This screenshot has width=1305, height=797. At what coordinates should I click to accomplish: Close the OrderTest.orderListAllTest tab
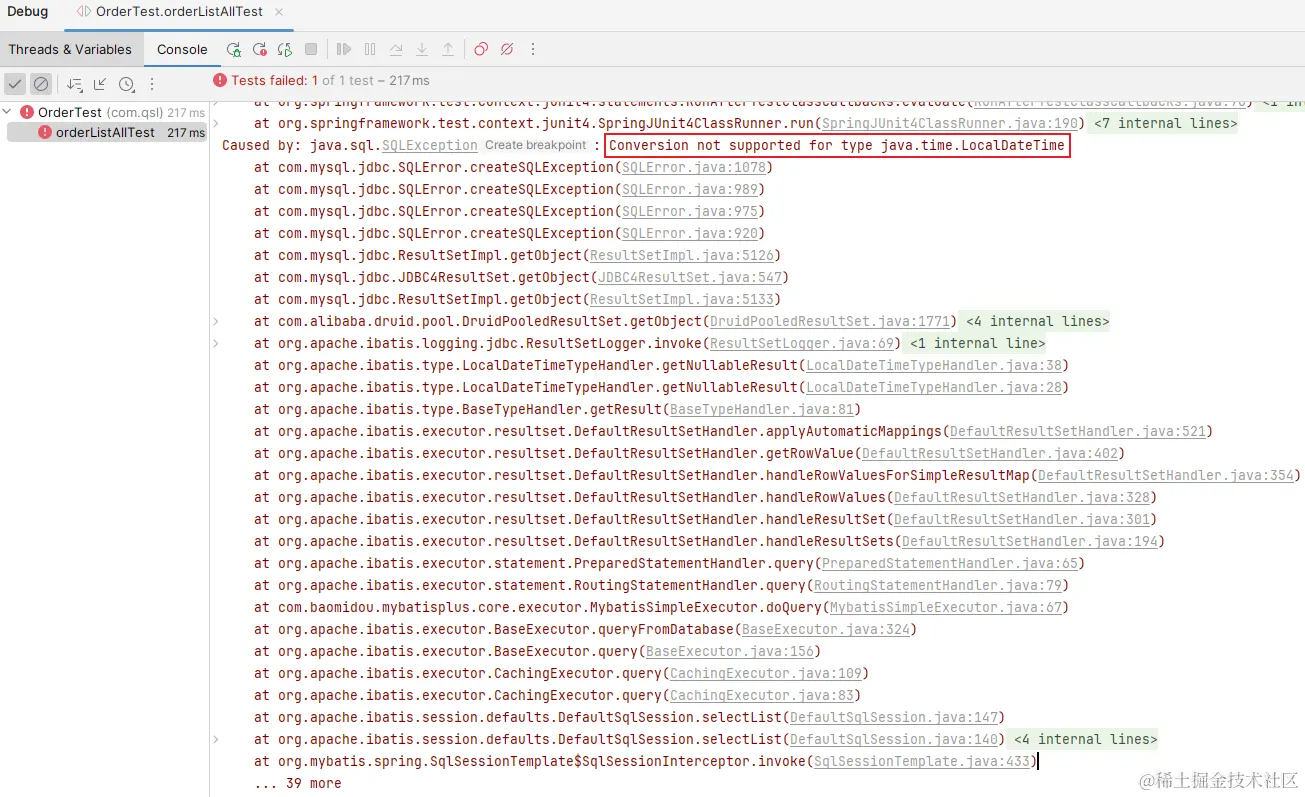[x=278, y=12]
